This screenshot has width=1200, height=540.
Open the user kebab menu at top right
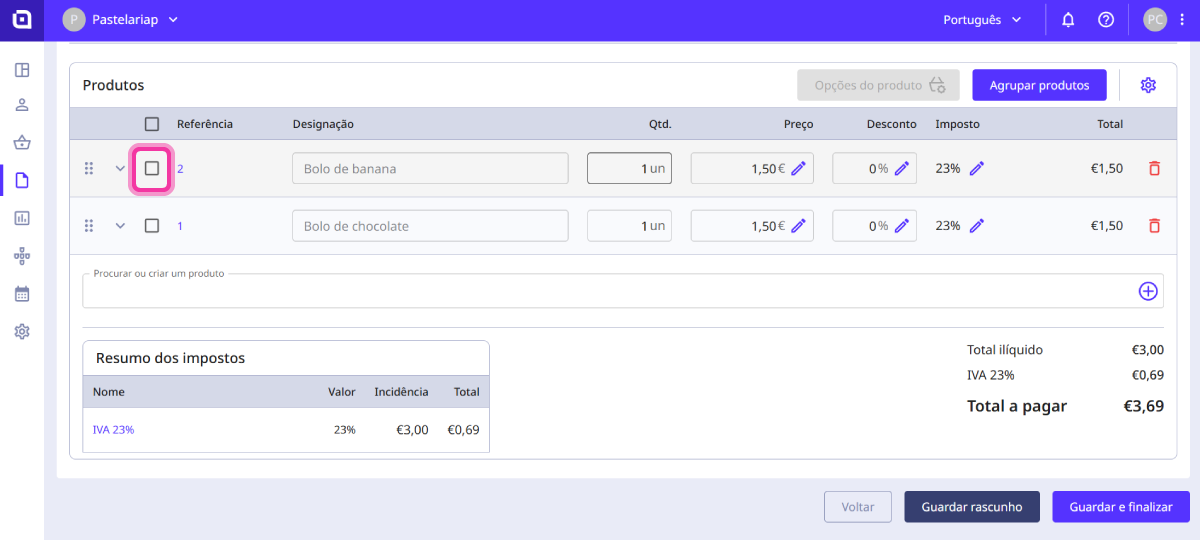coord(1182,20)
